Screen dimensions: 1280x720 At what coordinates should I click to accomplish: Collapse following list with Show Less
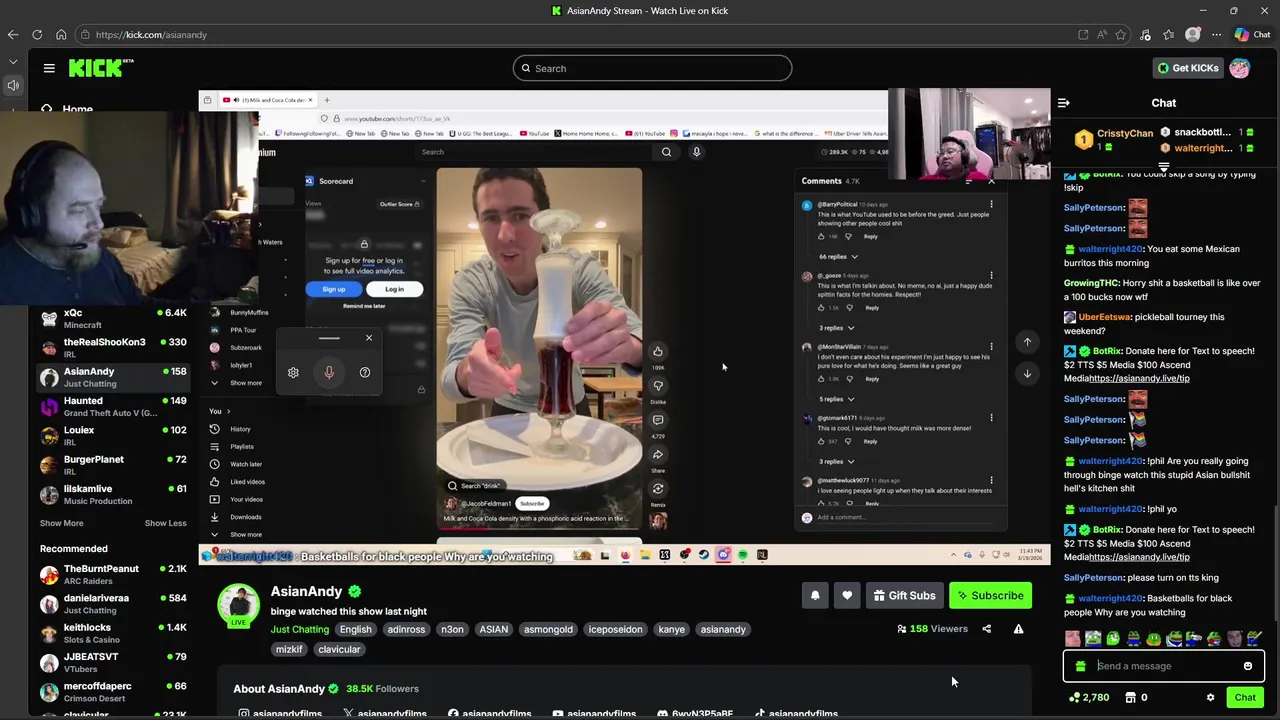point(165,523)
